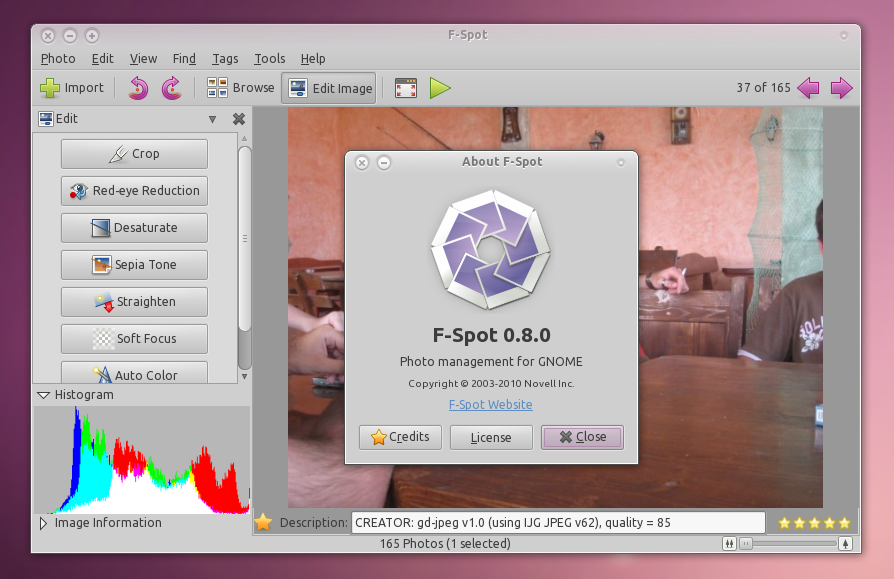Image resolution: width=894 pixels, height=579 pixels.
Task: Set rating to one star
Action: click(x=785, y=523)
